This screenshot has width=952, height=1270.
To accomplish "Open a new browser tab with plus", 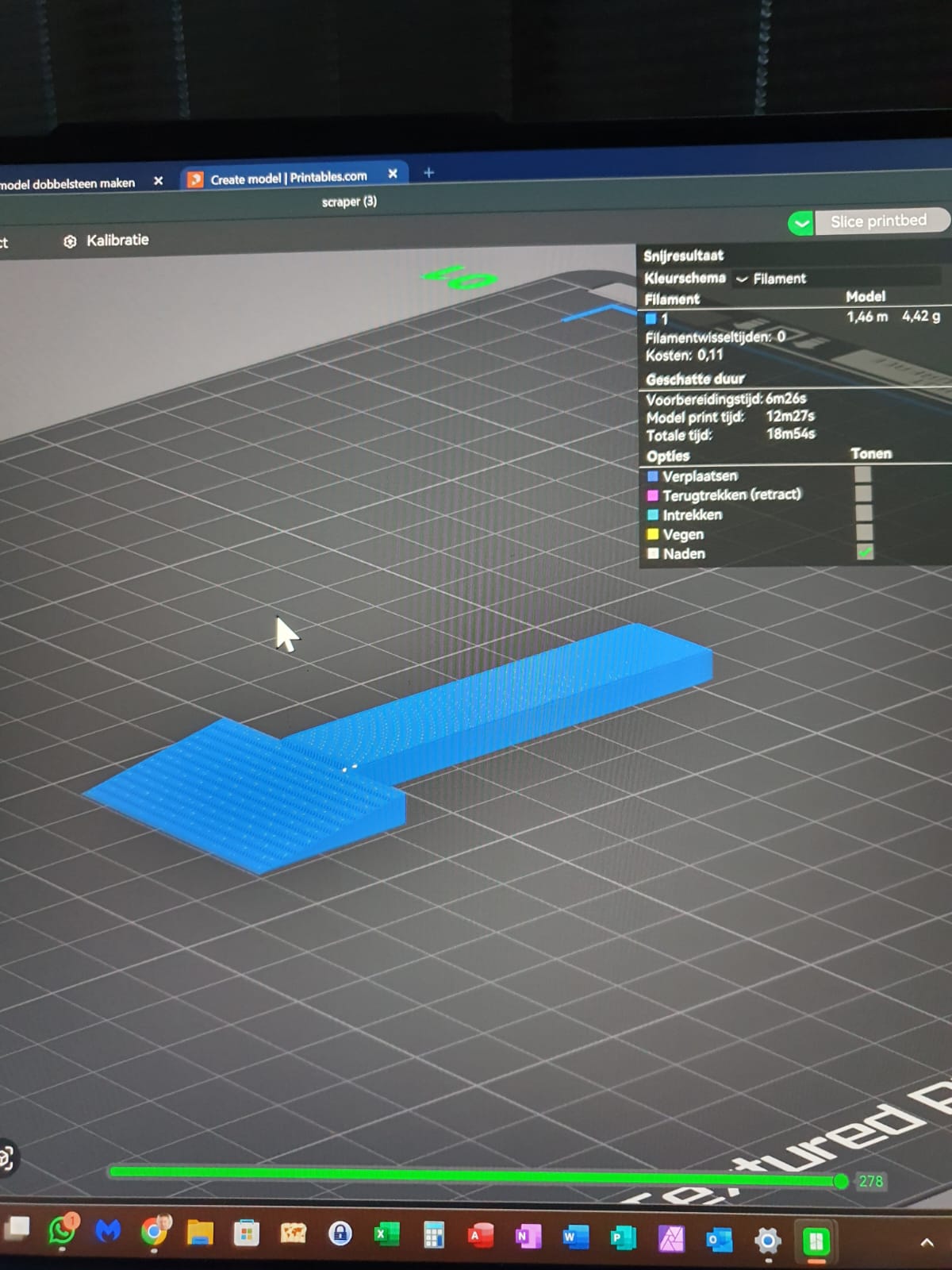I will point(428,172).
